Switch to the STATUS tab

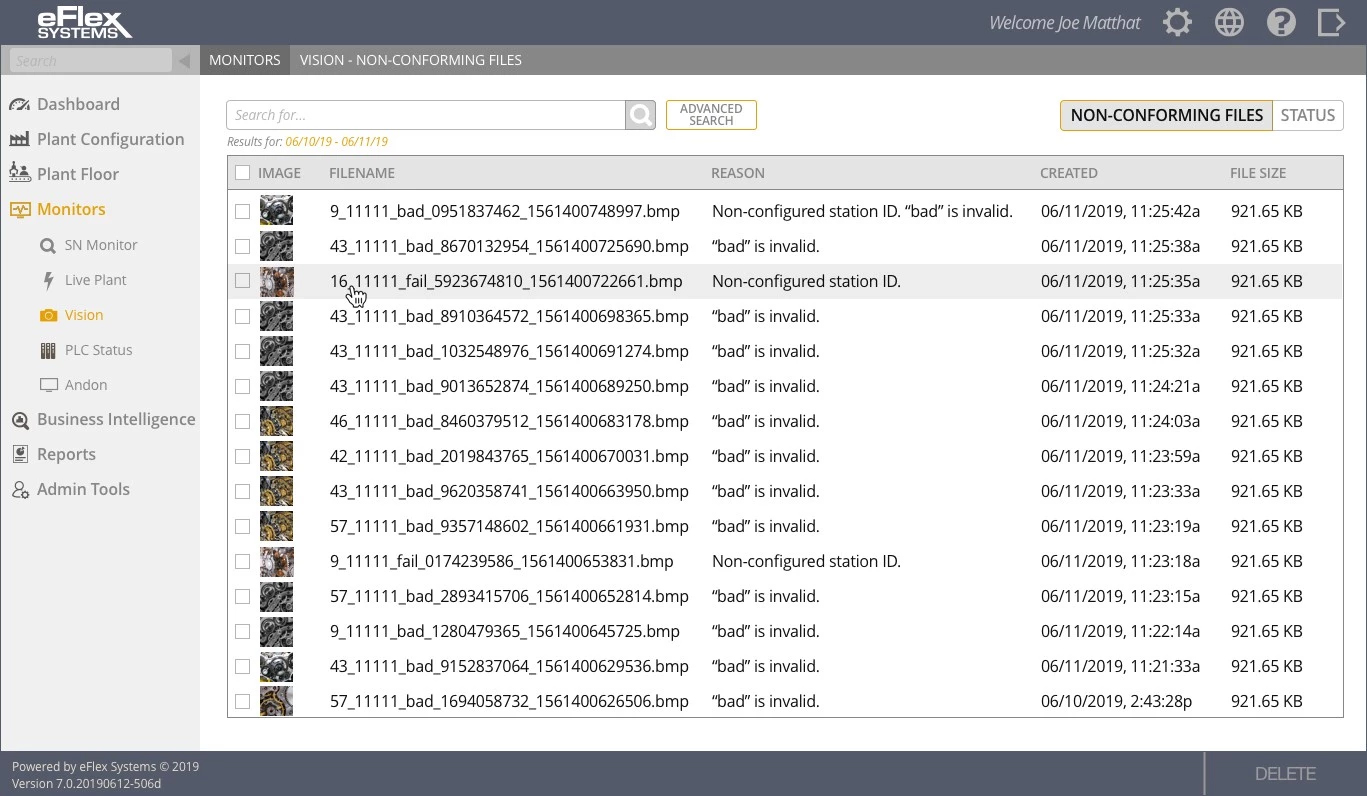pos(1307,115)
